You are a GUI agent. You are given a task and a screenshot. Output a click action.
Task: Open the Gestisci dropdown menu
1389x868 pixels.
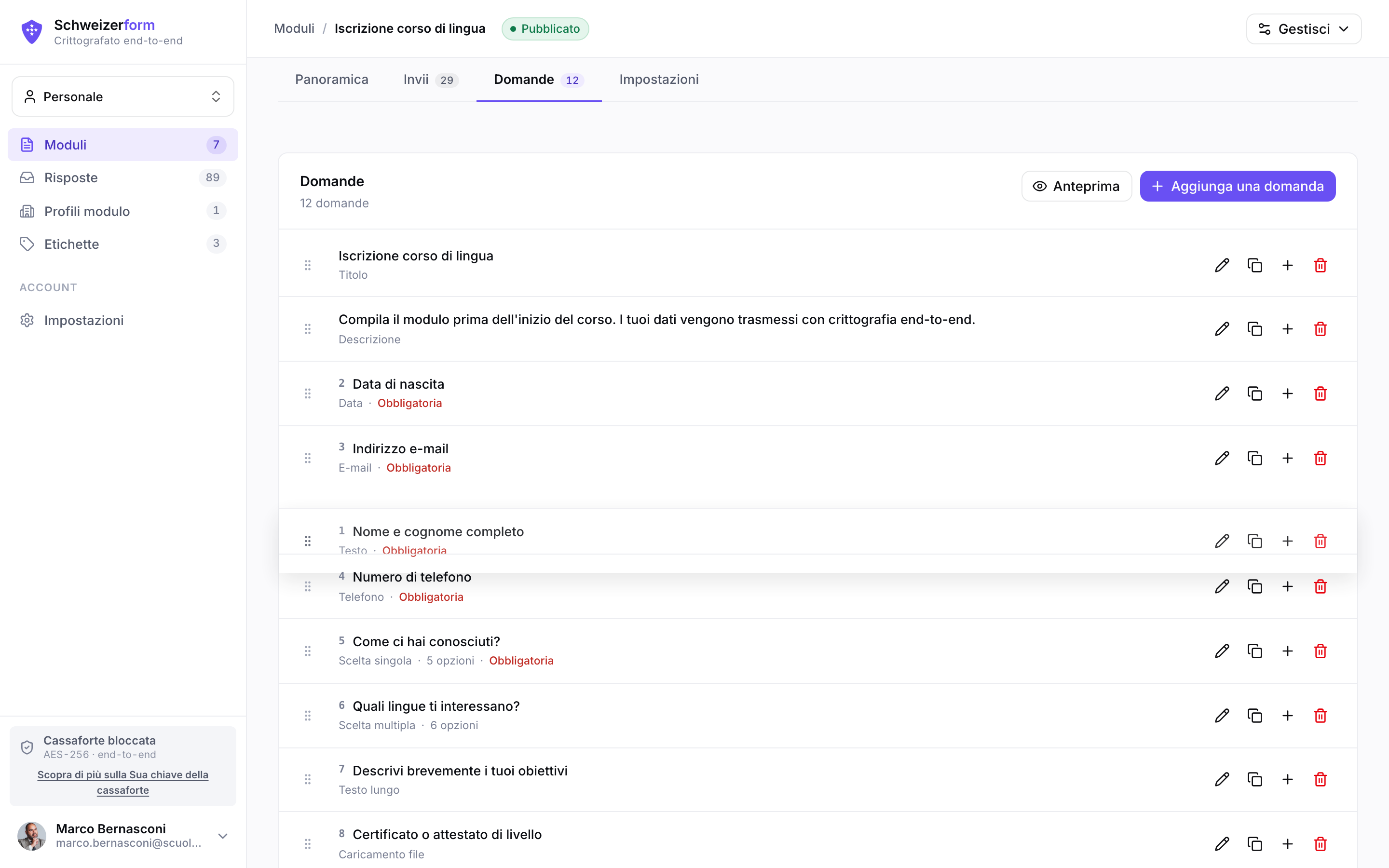1304,29
